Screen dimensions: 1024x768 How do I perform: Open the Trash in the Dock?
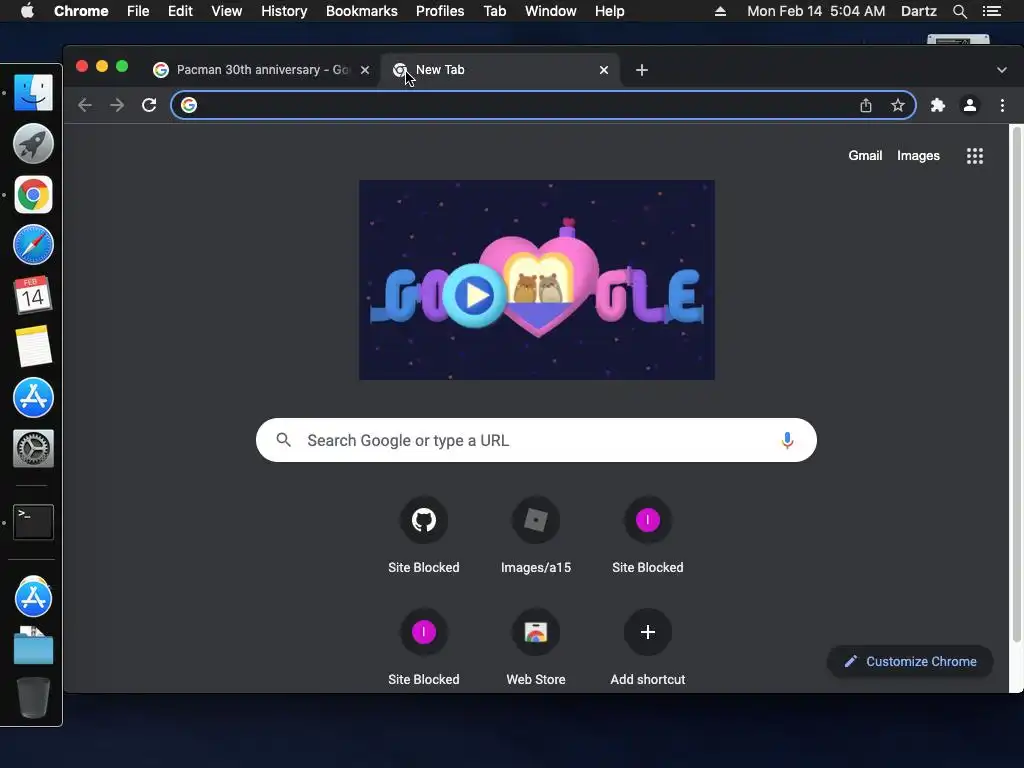pyautogui.click(x=33, y=697)
